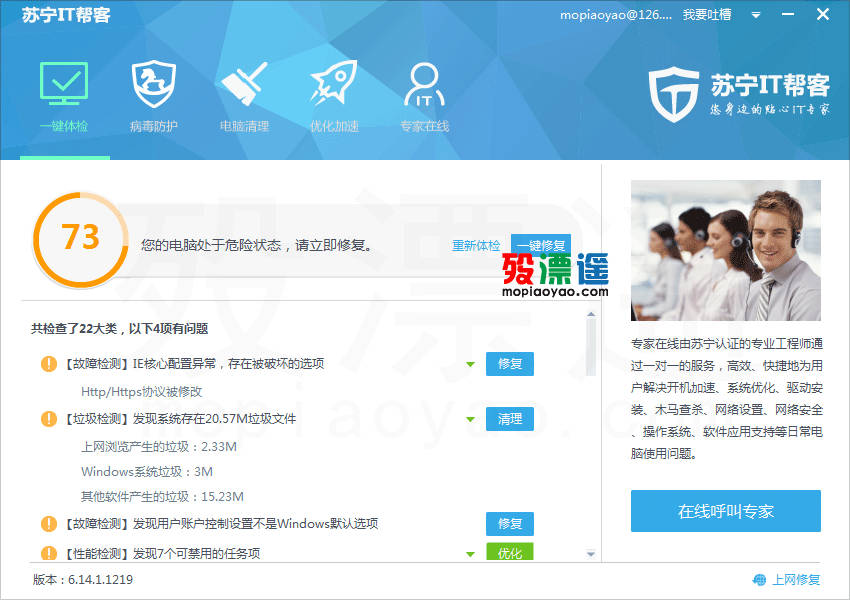Image resolution: width=850 pixels, height=600 pixels.
Task: Click the 版本：6.14.1.1219 version text
Action: (x=83, y=579)
